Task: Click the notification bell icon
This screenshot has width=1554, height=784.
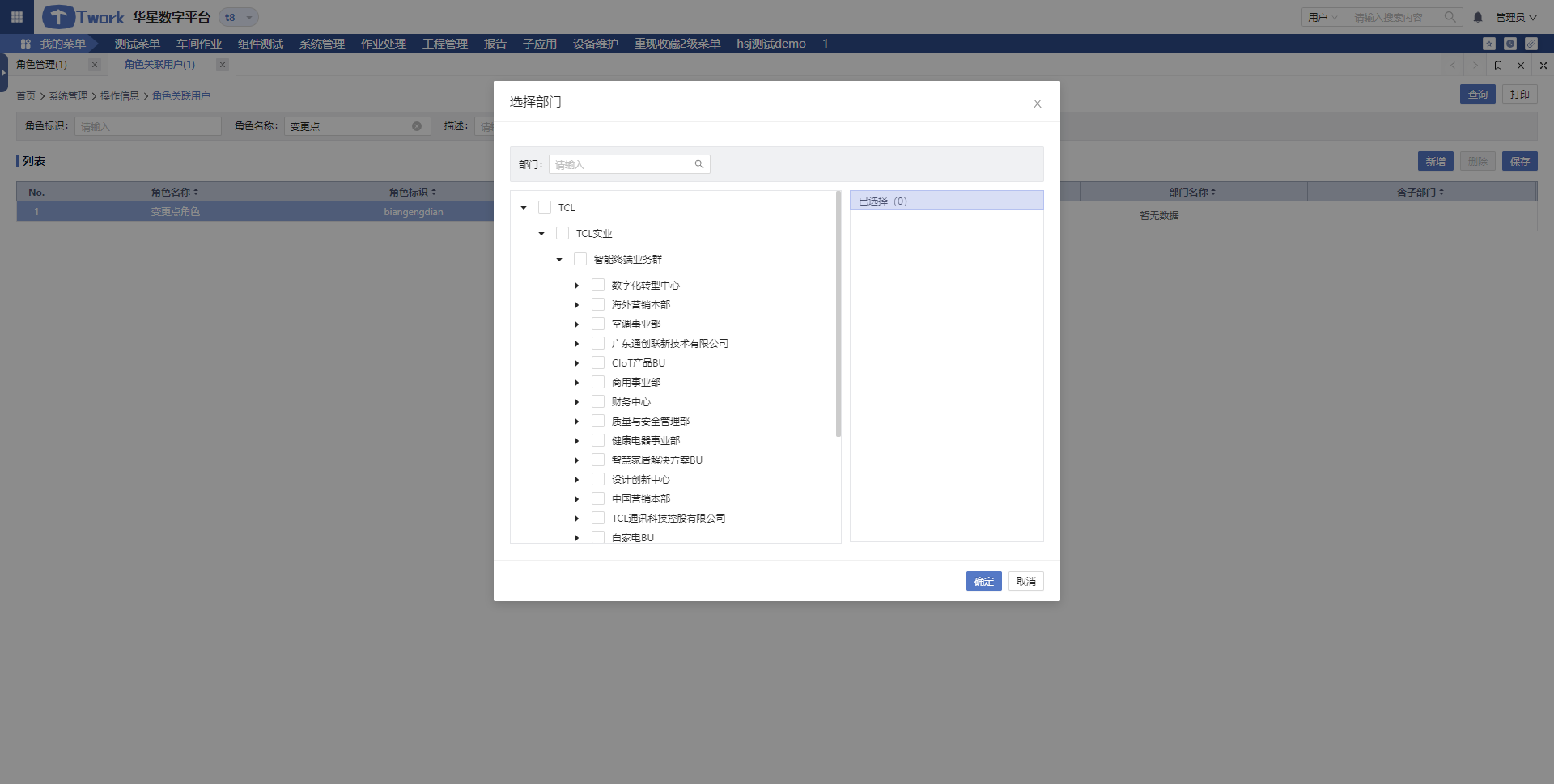Action: 1478,17
